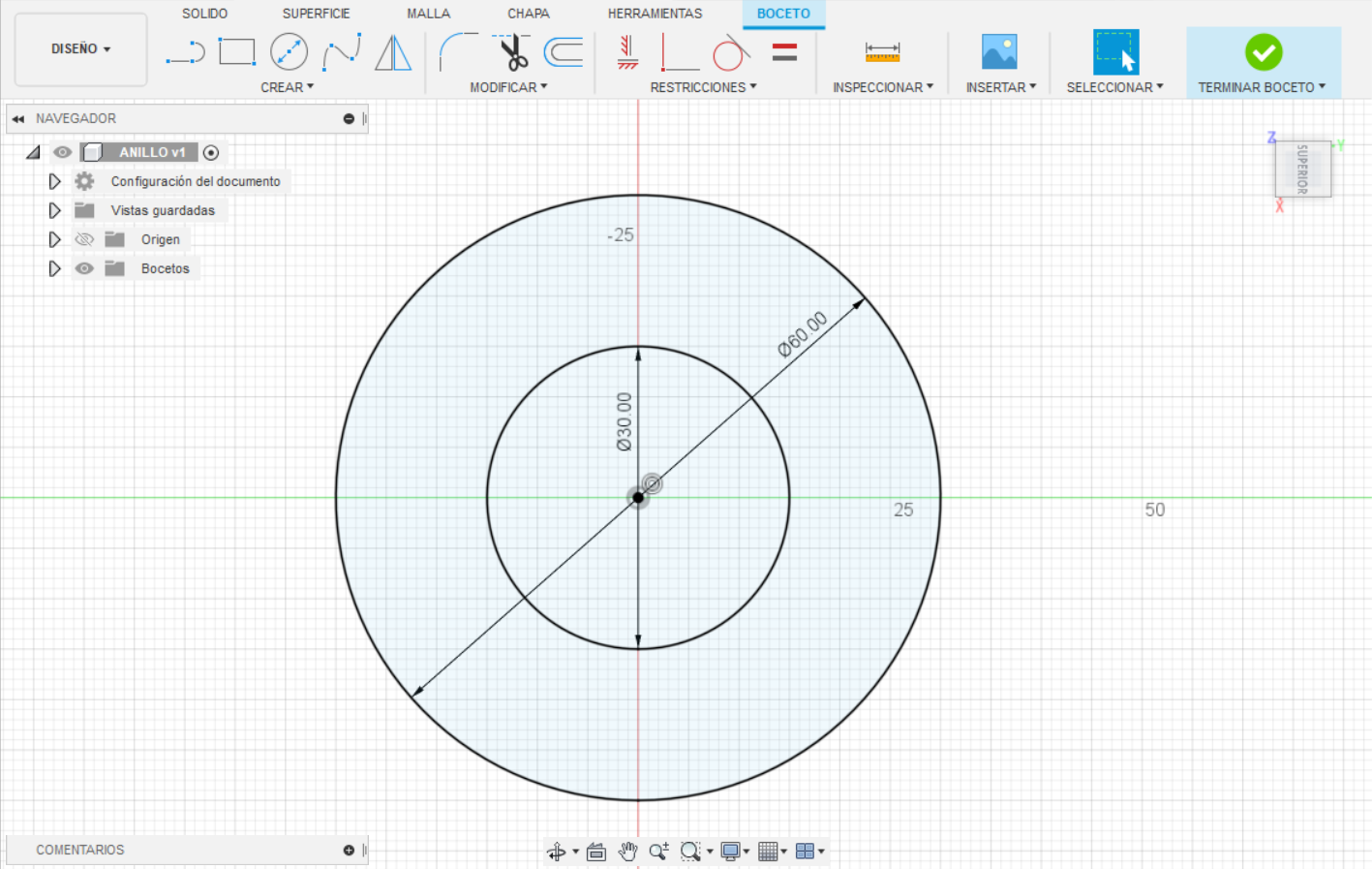The height and width of the screenshot is (869, 1372).
Task: Show the hidden Origen folder
Action: [x=84, y=239]
